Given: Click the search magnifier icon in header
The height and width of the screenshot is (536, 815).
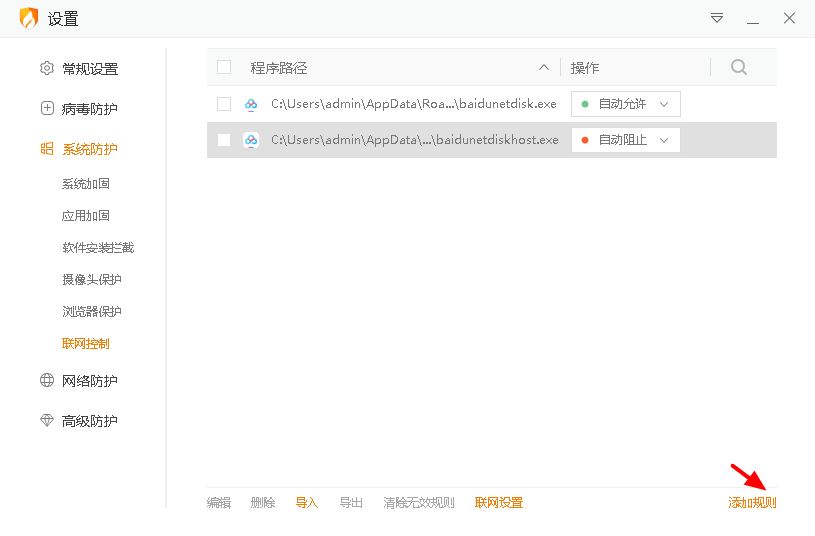Looking at the screenshot, I should [x=739, y=67].
